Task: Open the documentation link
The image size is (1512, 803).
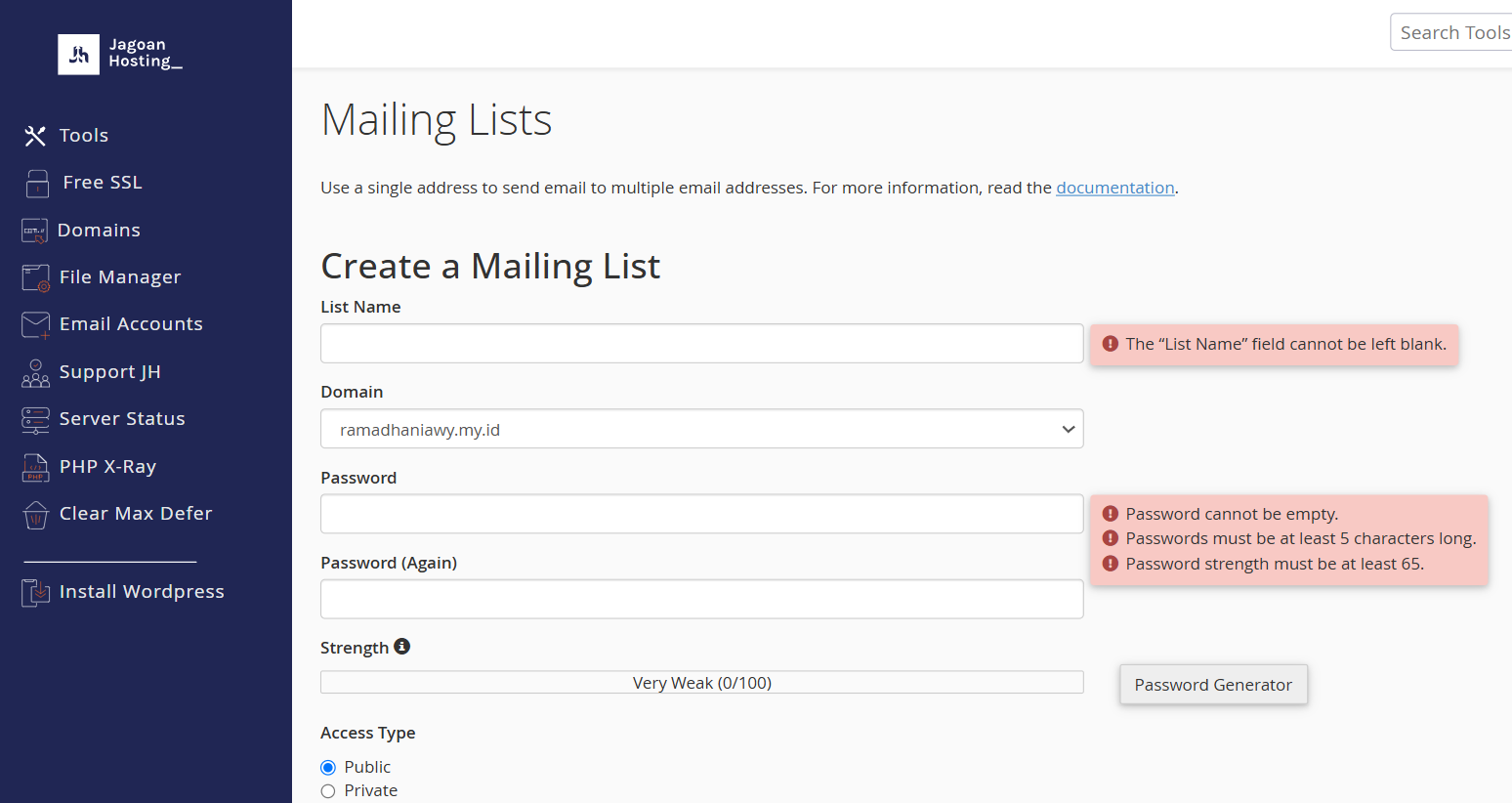Action: coord(1114,188)
